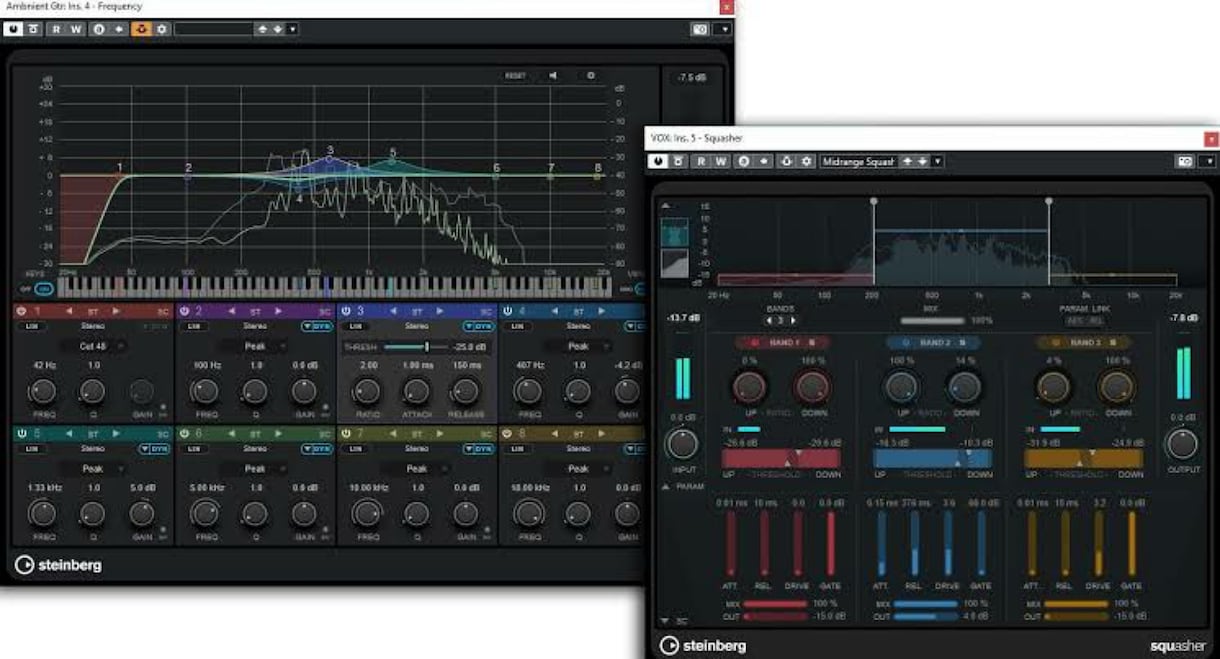Take snapshot with Frequency camera icon
Image resolution: width=1220 pixels, height=659 pixels.
pos(699,29)
